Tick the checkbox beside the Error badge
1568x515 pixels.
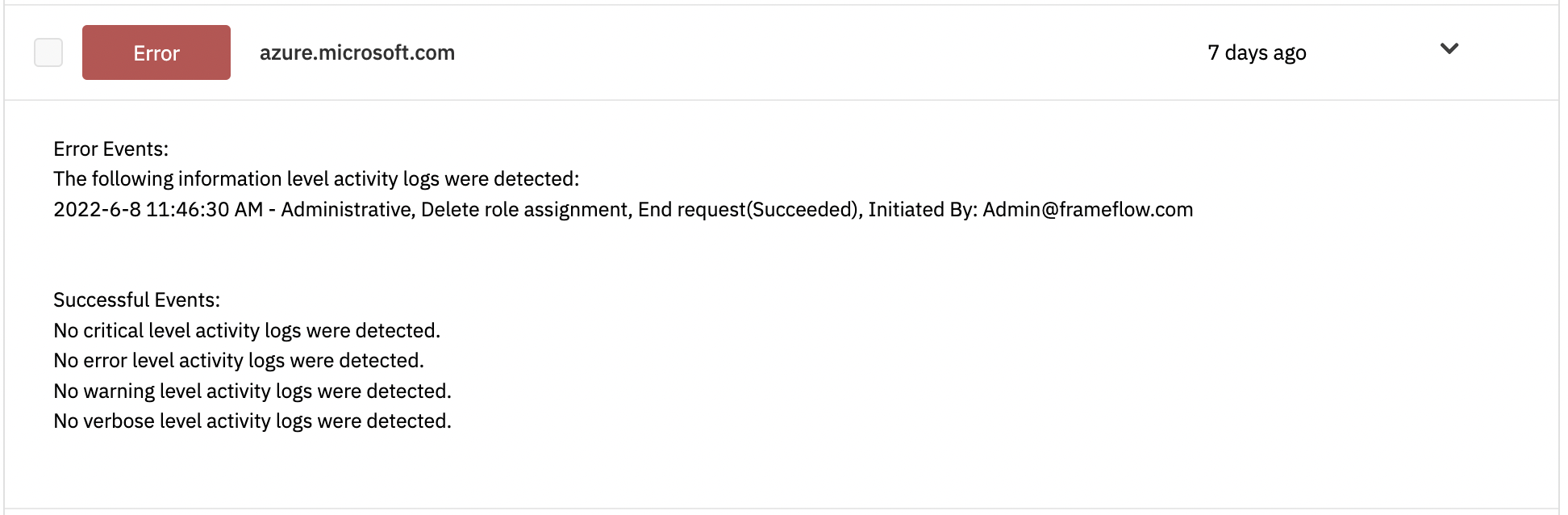48,52
